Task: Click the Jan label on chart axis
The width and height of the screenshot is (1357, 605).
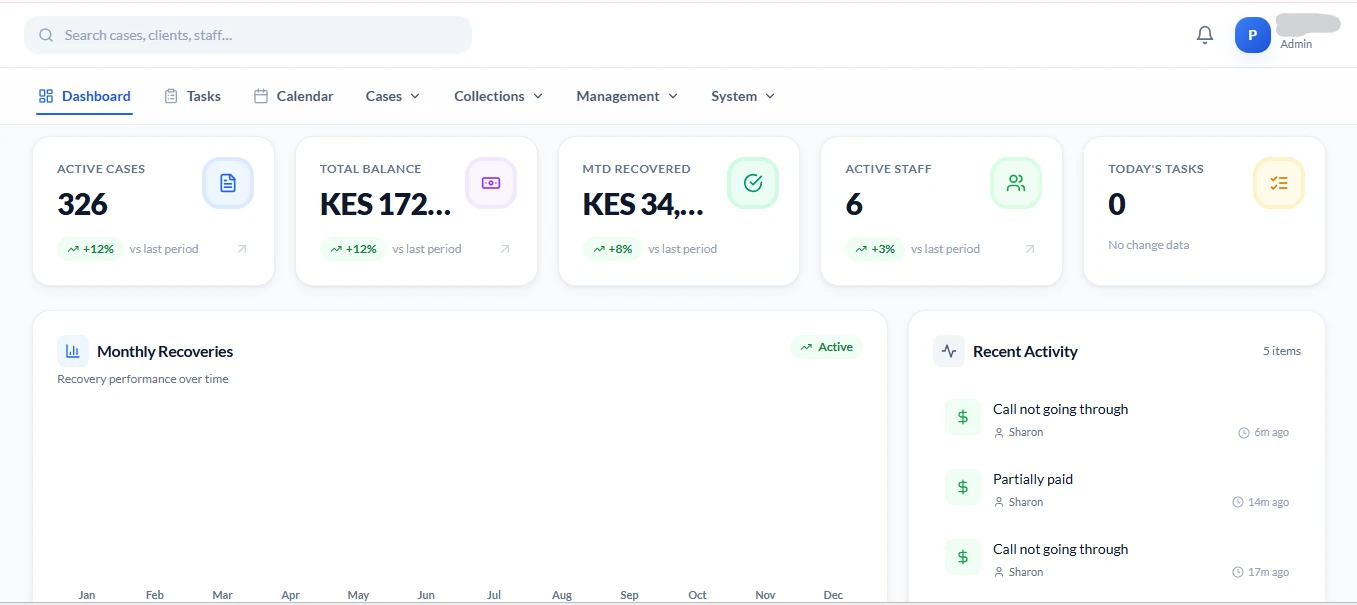Action: pos(87,595)
